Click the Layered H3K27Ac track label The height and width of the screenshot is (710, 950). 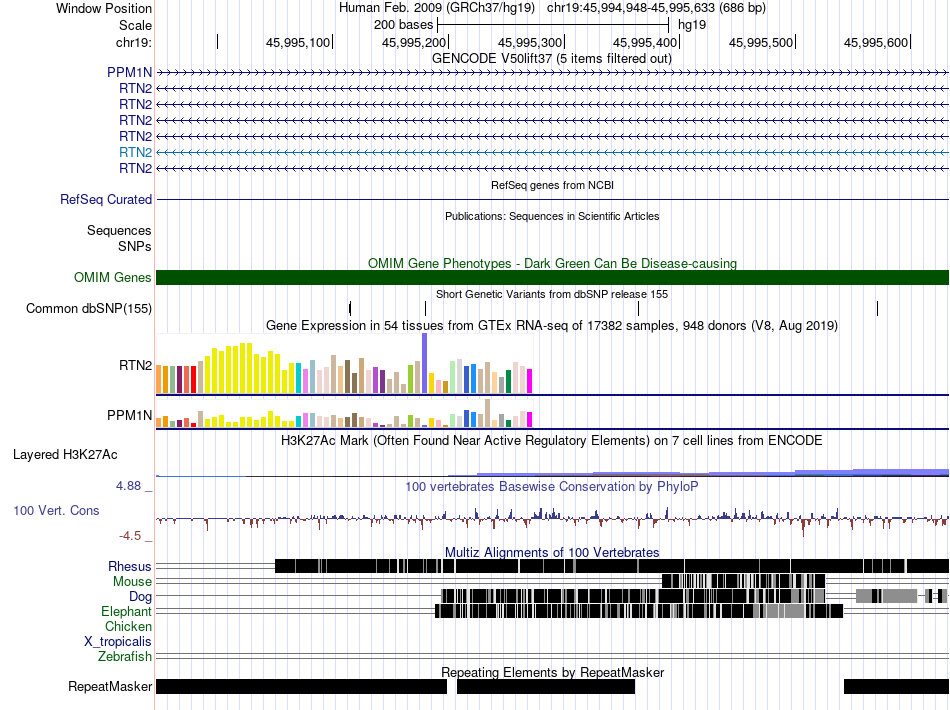[65, 454]
